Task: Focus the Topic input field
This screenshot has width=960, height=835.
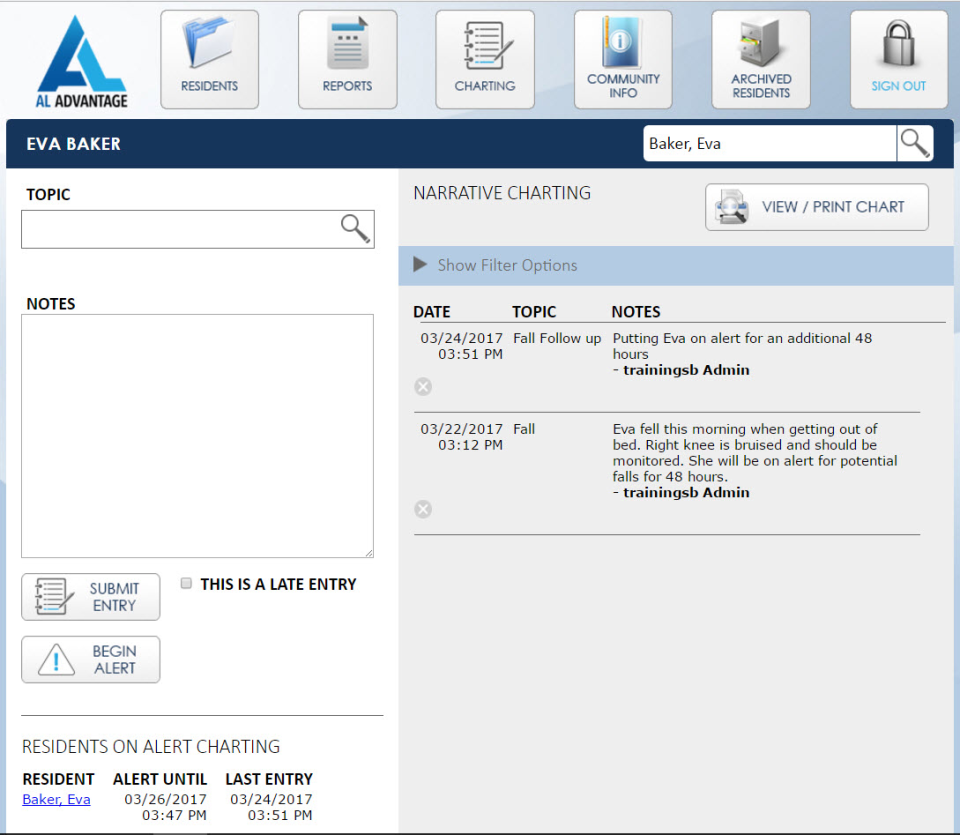Action: [x=198, y=230]
